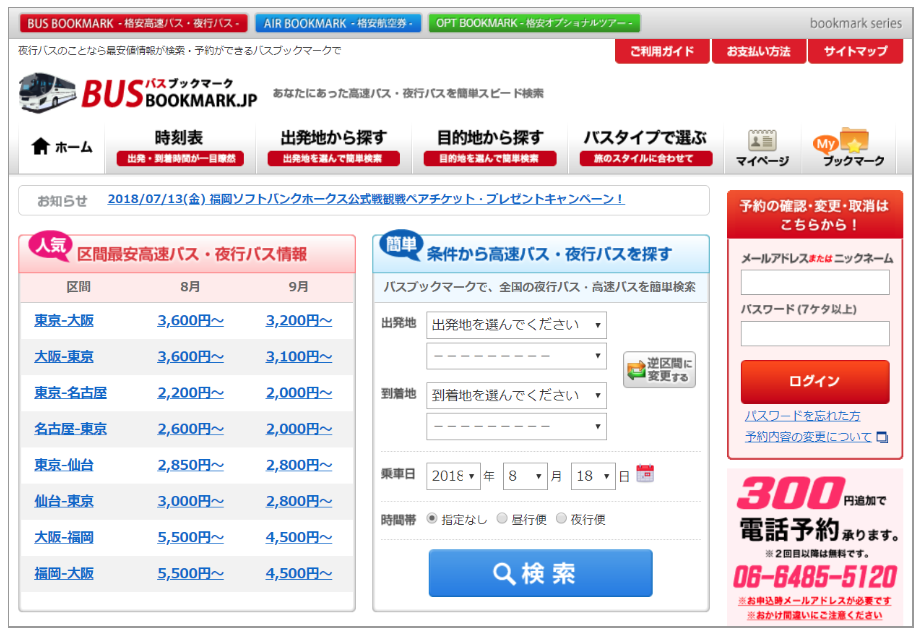This screenshot has height=632, width=921.
Task: Switch to BUS BOOKMARK tab
Action: pos(133,23)
